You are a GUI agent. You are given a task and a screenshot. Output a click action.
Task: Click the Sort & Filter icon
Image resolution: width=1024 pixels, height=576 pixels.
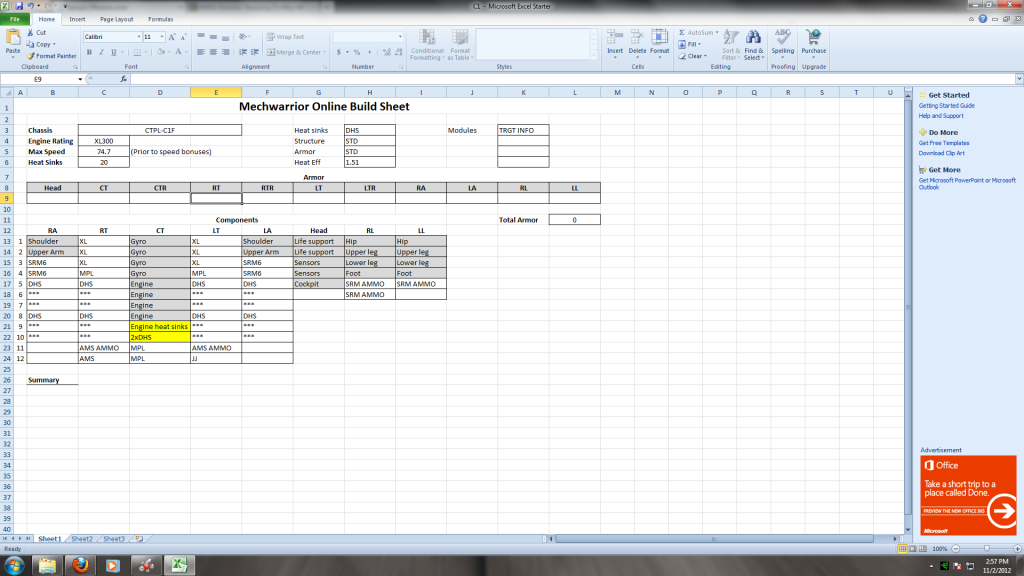731,37
